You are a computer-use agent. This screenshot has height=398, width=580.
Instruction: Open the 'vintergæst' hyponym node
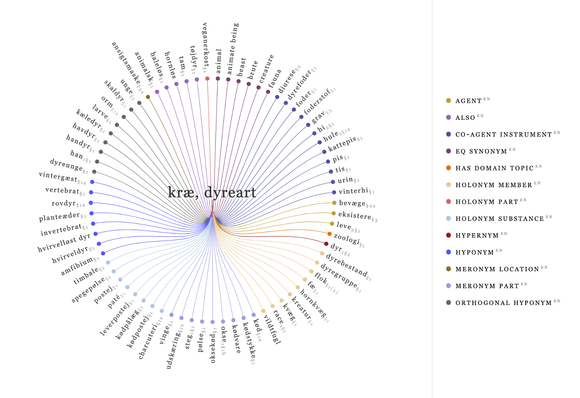coord(63,178)
